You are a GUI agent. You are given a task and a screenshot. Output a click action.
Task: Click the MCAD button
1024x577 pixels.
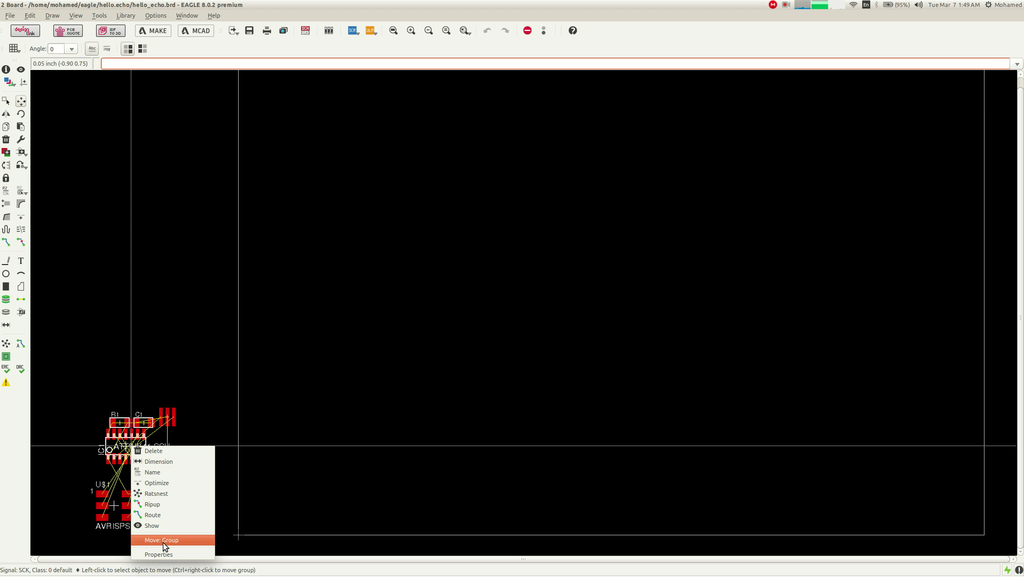(196, 31)
